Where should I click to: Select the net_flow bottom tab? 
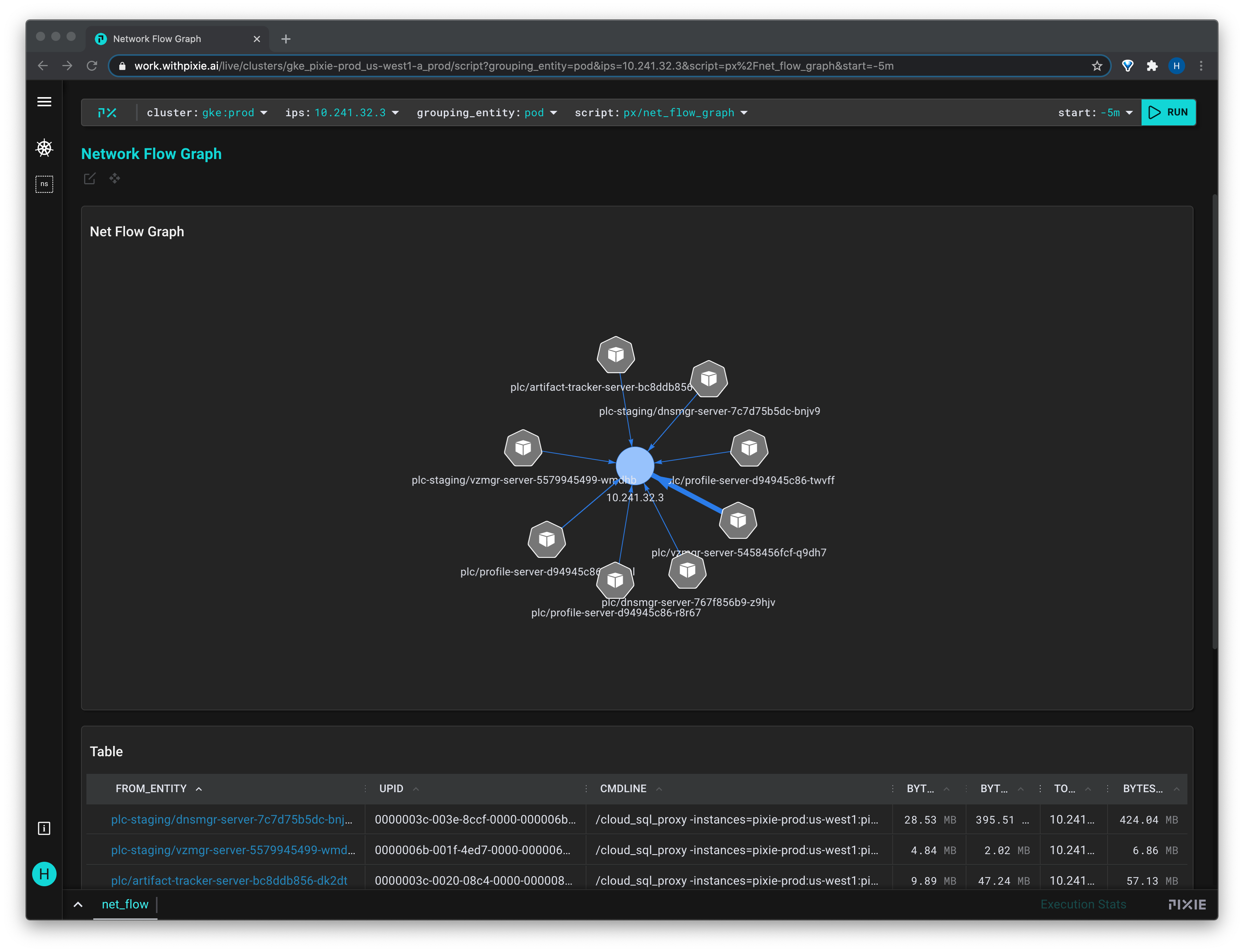(125, 905)
